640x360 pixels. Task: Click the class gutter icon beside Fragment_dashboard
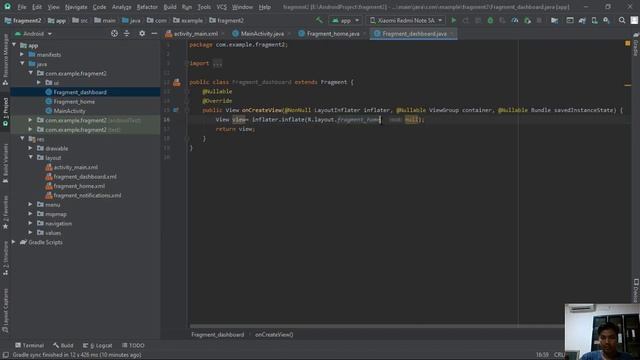tap(176, 82)
